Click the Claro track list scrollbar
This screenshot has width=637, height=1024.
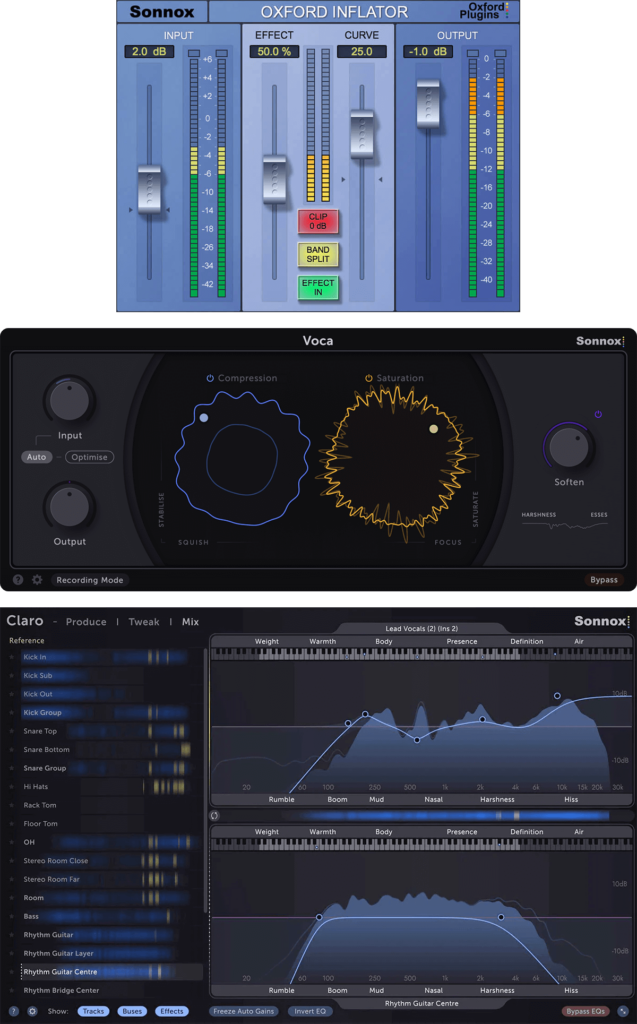(206, 780)
